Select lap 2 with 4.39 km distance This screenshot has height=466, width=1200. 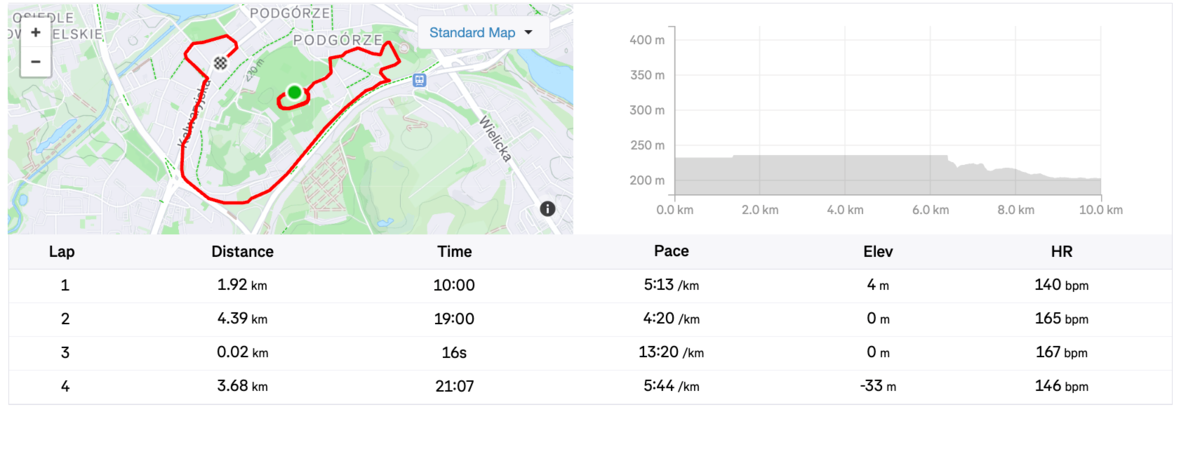pos(242,319)
